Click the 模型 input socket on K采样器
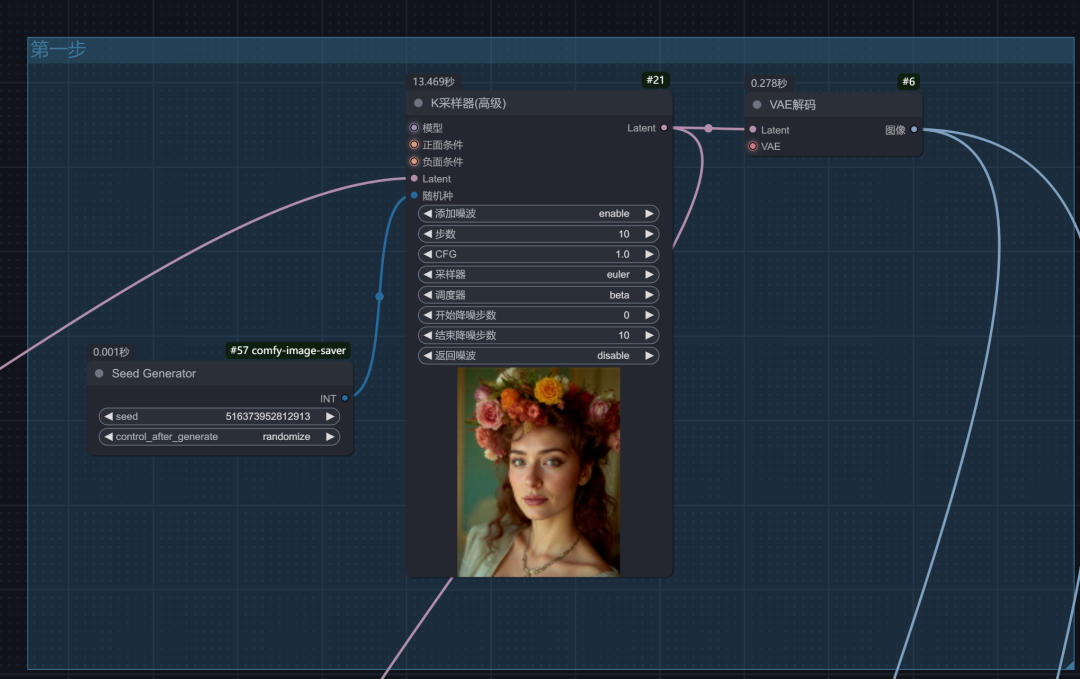This screenshot has height=679, width=1080. [414, 127]
